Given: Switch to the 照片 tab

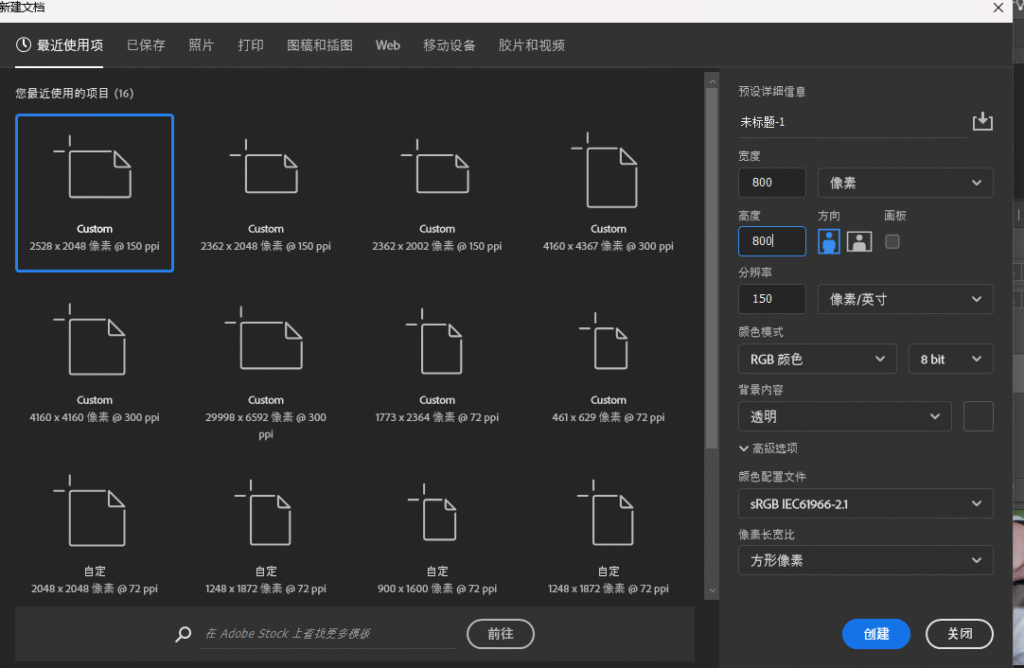Looking at the screenshot, I should (x=201, y=45).
